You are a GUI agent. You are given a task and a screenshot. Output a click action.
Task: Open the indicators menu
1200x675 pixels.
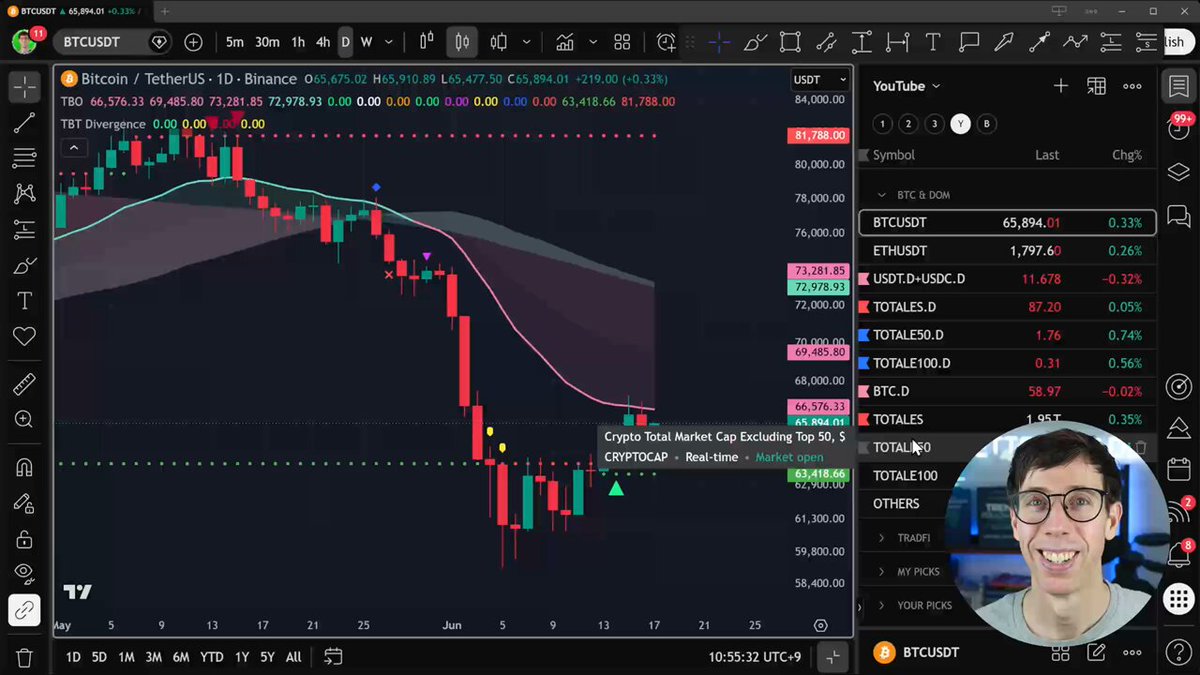coord(565,42)
